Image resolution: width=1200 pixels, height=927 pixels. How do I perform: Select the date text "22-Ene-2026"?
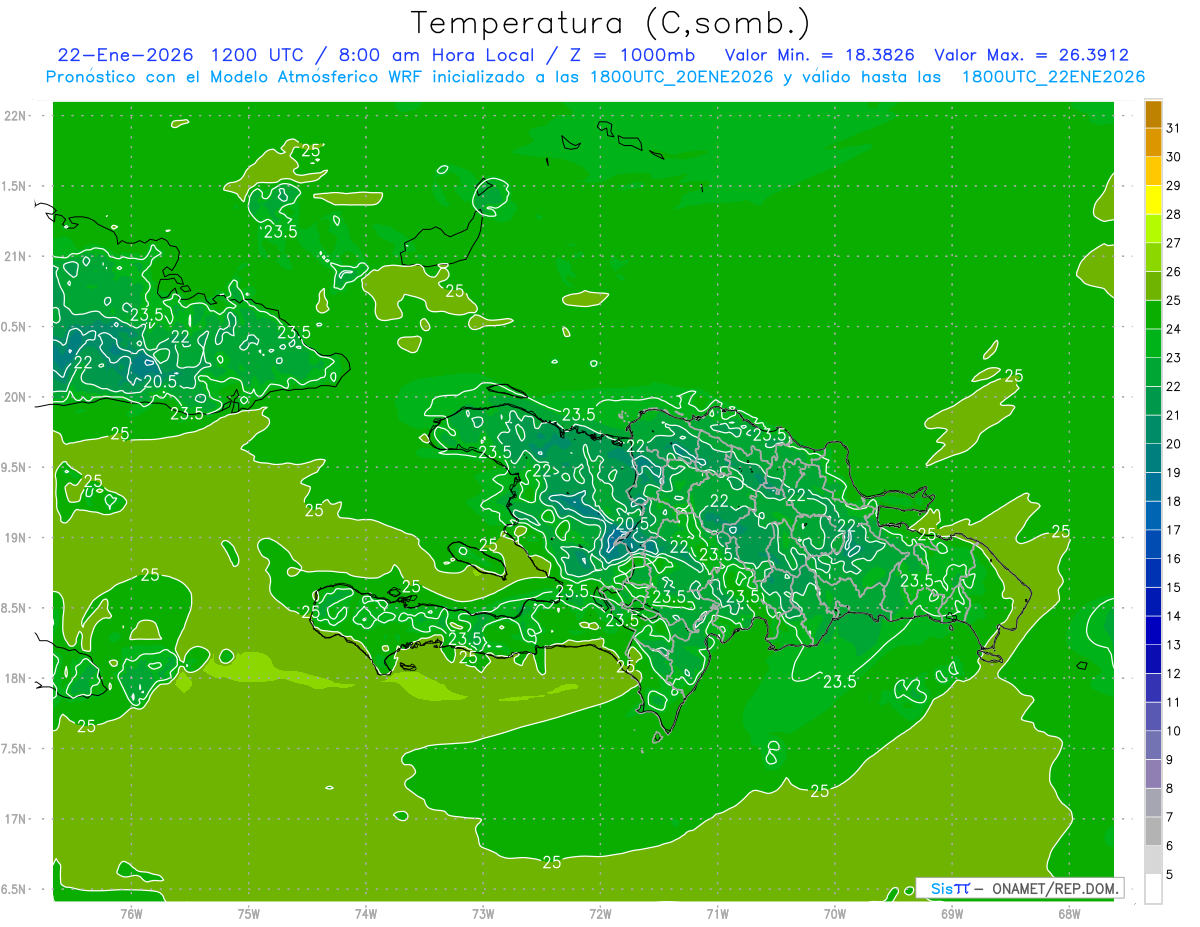click(x=124, y=55)
